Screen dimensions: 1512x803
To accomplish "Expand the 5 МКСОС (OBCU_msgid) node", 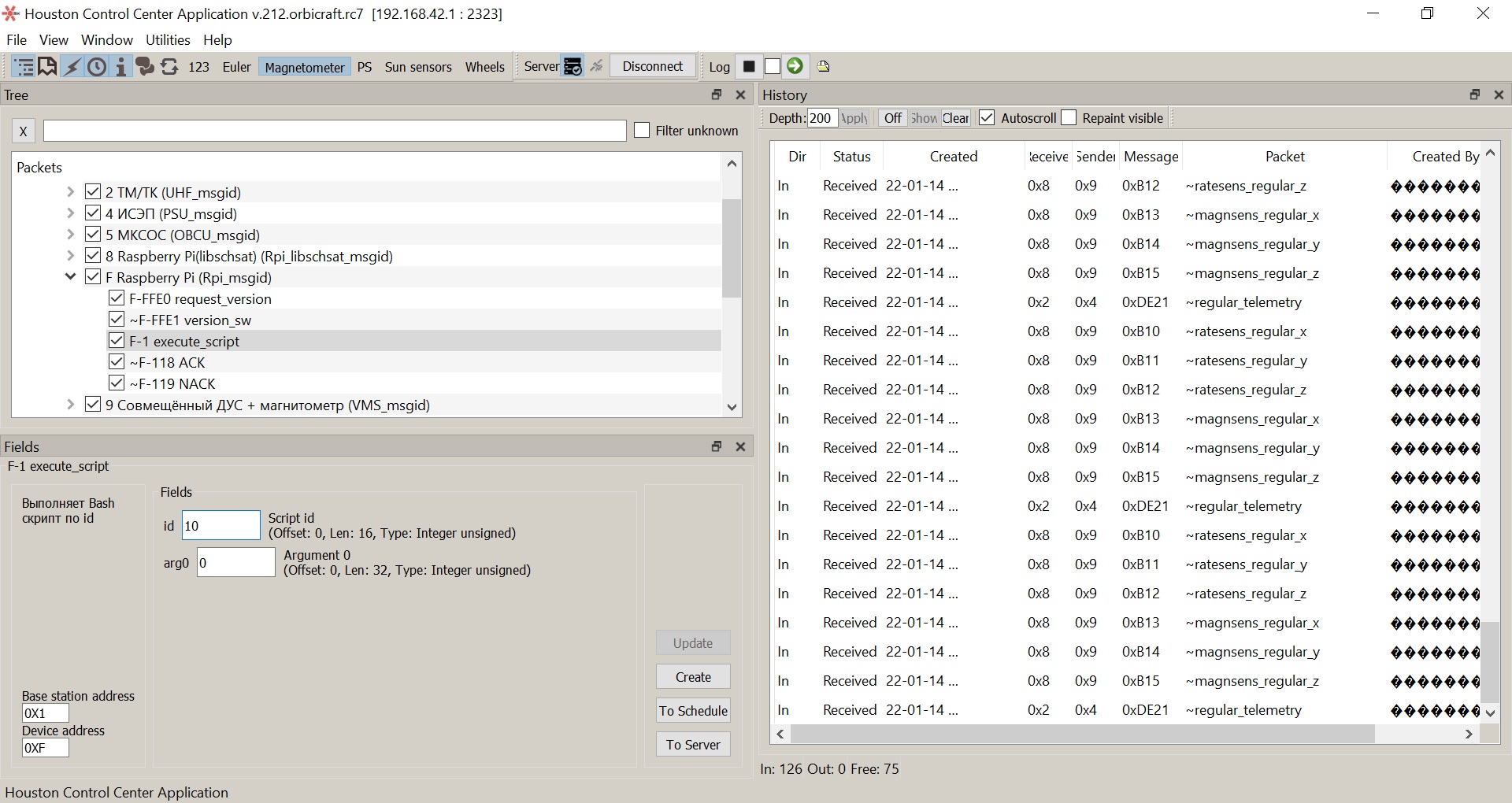I will pyautogui.click(x=70, y=235).
